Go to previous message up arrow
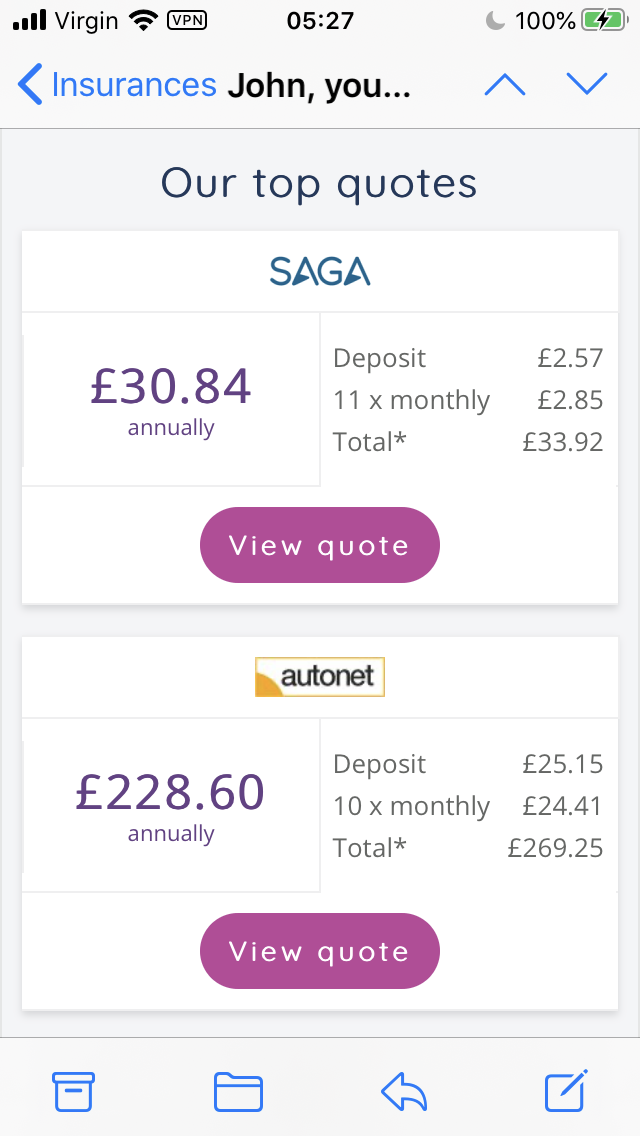640x1136 pixels. [504, 85]
